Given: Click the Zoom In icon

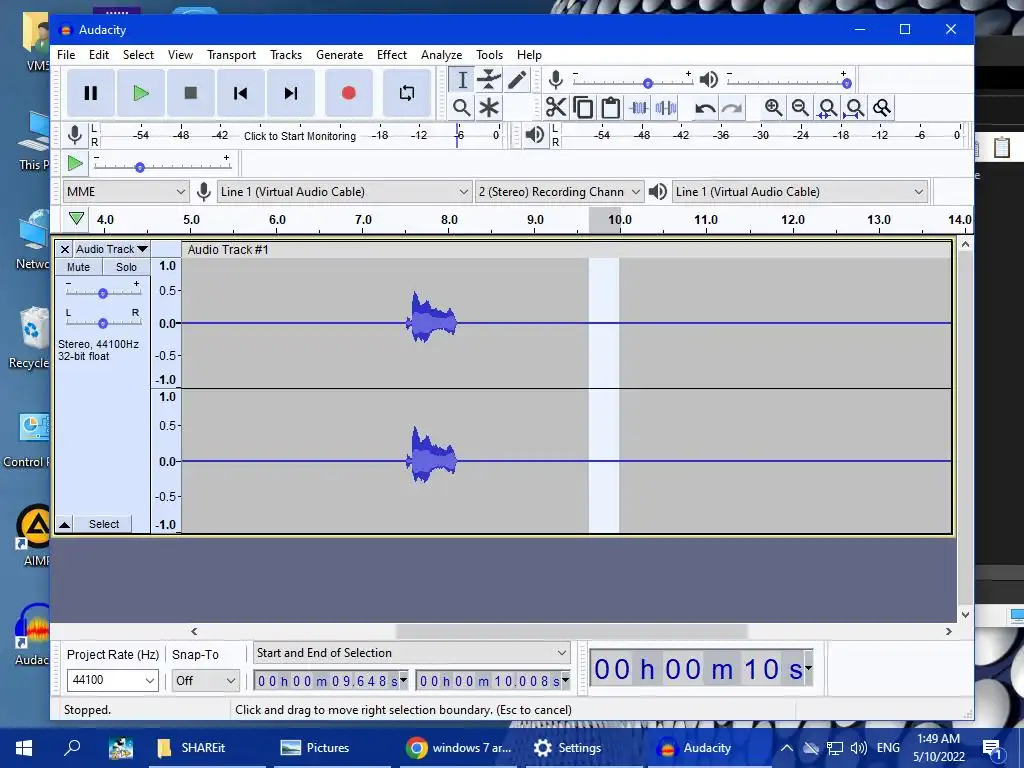Looking at the screenshot, I should pos(773,107).
